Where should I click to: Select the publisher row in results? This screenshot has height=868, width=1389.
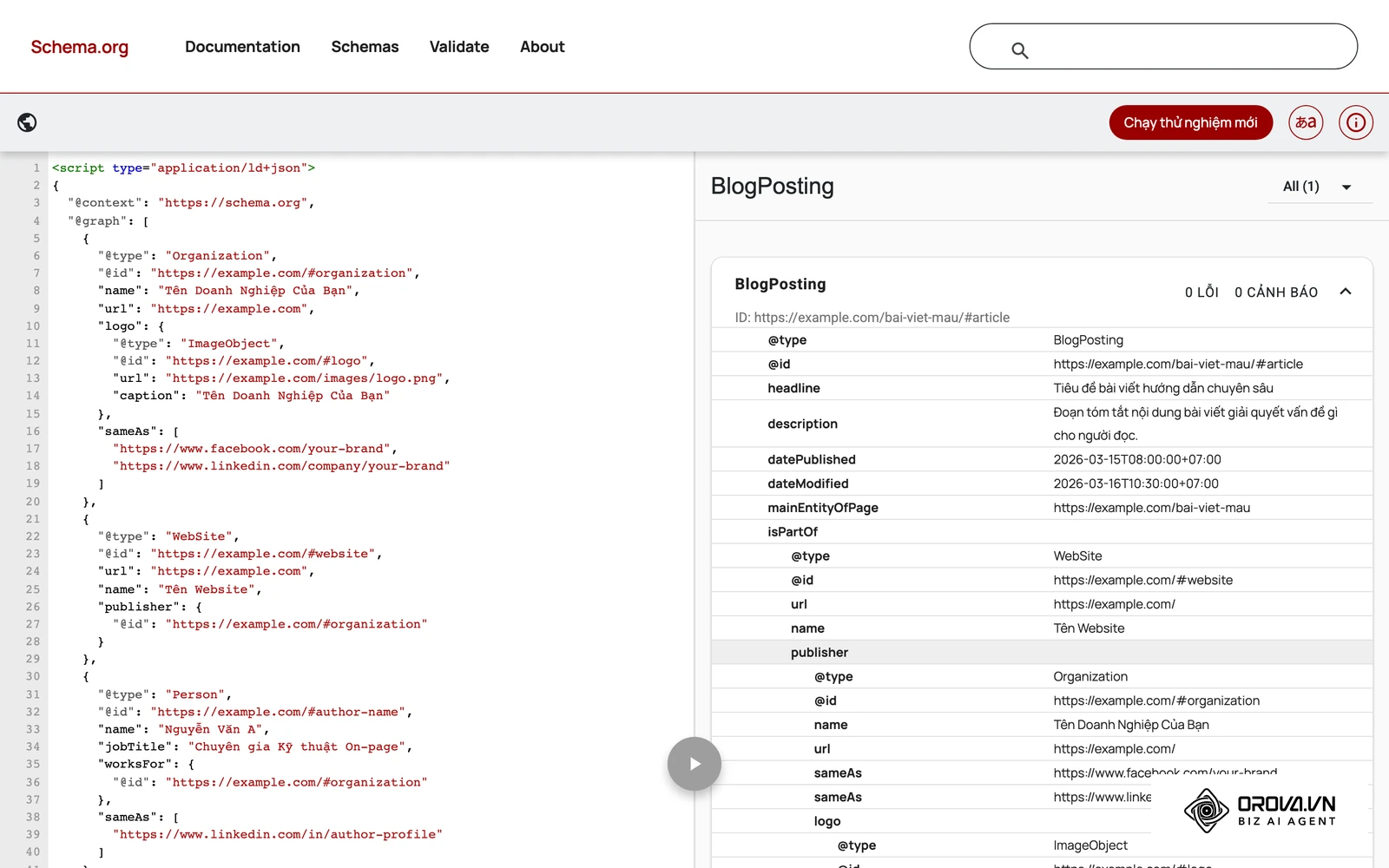tap(1042, 653)
